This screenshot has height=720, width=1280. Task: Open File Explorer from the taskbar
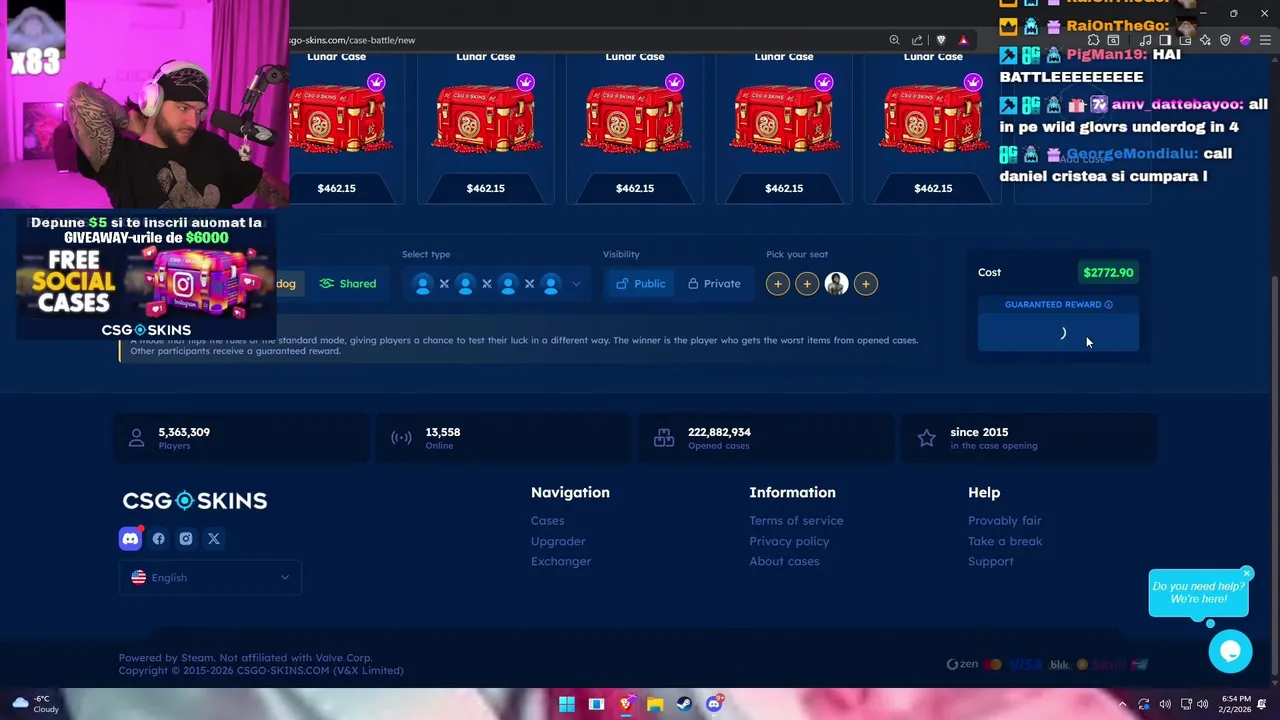click(x=655, y=704)
